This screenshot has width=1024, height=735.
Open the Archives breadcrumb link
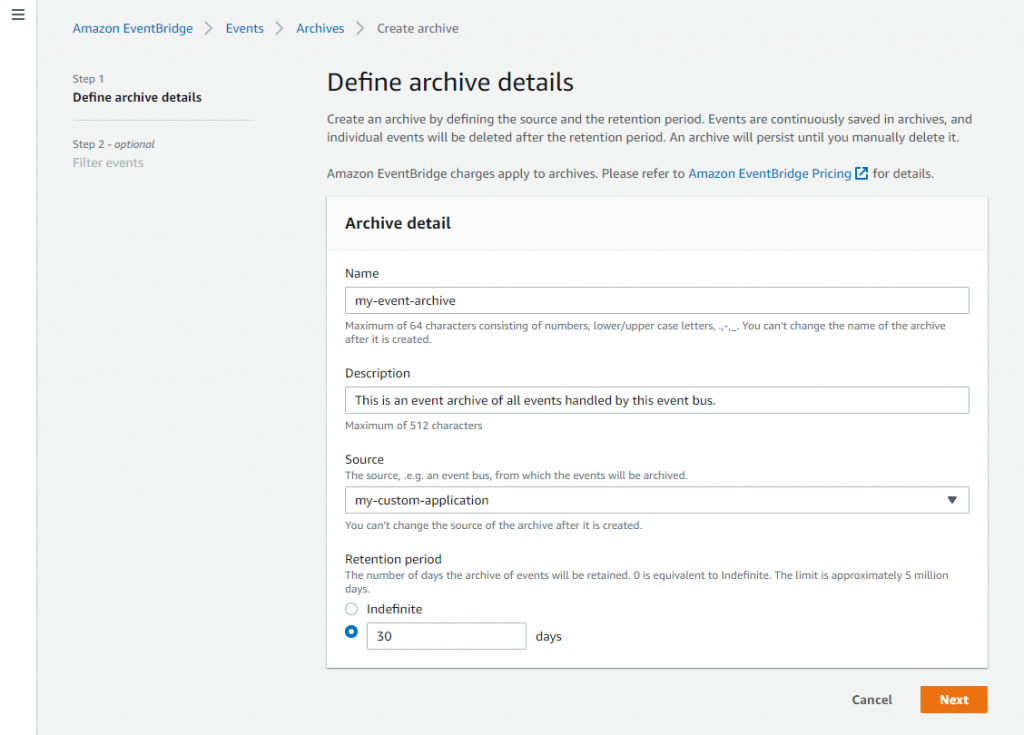[320, 28]
